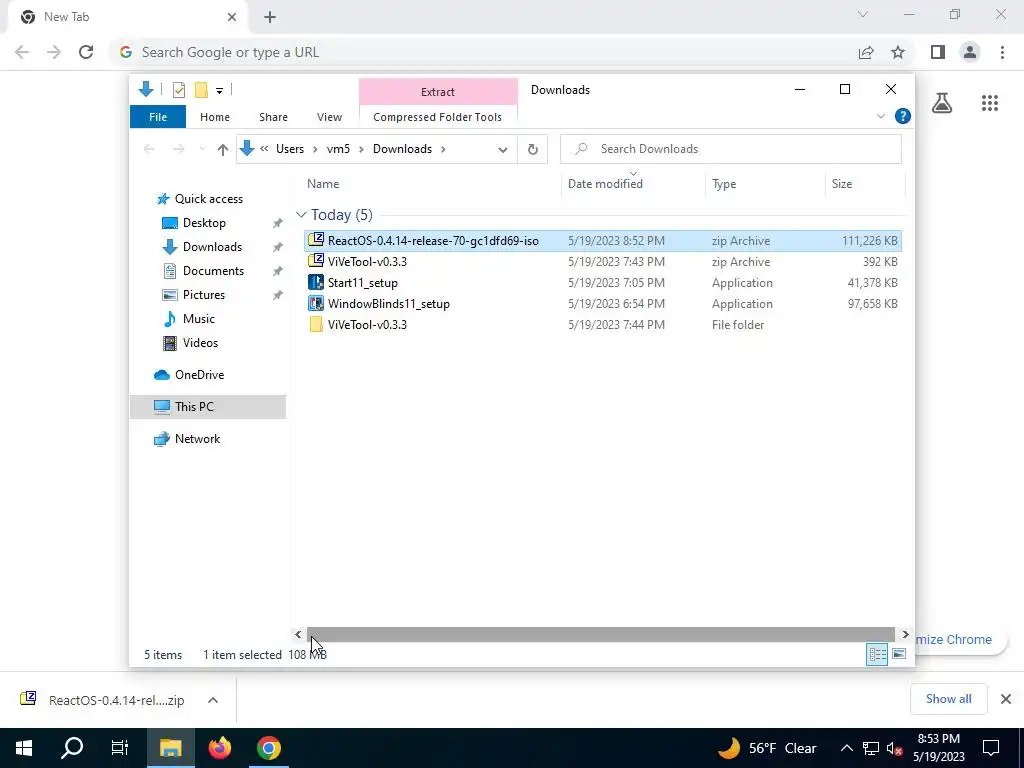Screen dimensions: 1024x768
Task: Switch to the Share ribbon tab
Action: 273,117
